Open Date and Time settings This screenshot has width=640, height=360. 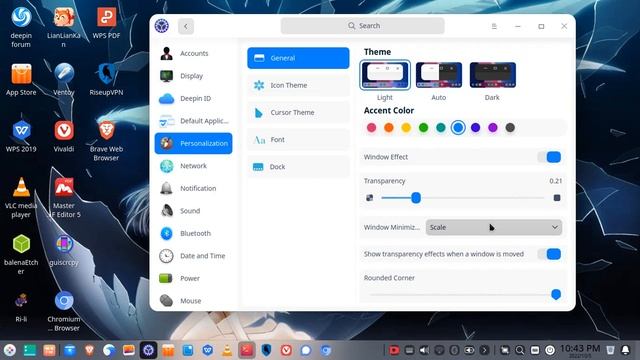pos(193,256)
